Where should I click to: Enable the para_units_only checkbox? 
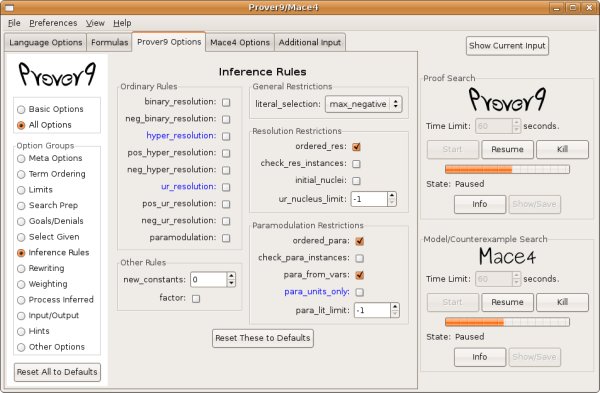(359, 292)
